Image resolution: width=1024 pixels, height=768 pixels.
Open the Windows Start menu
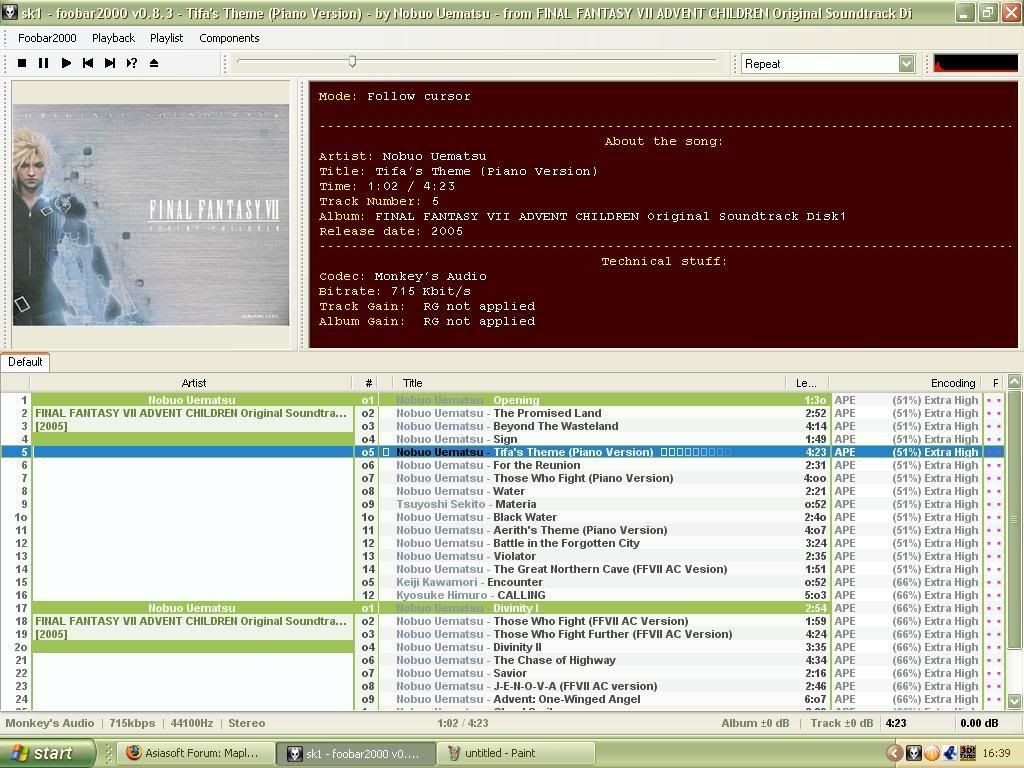(x=47, y=753)
